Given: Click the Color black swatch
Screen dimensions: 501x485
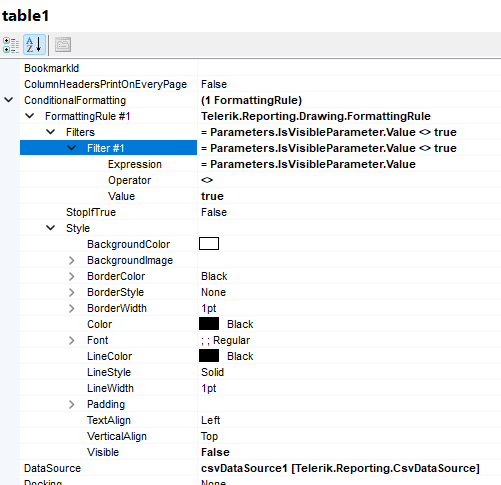Looking at the screenshot, I should click(209, 324).
